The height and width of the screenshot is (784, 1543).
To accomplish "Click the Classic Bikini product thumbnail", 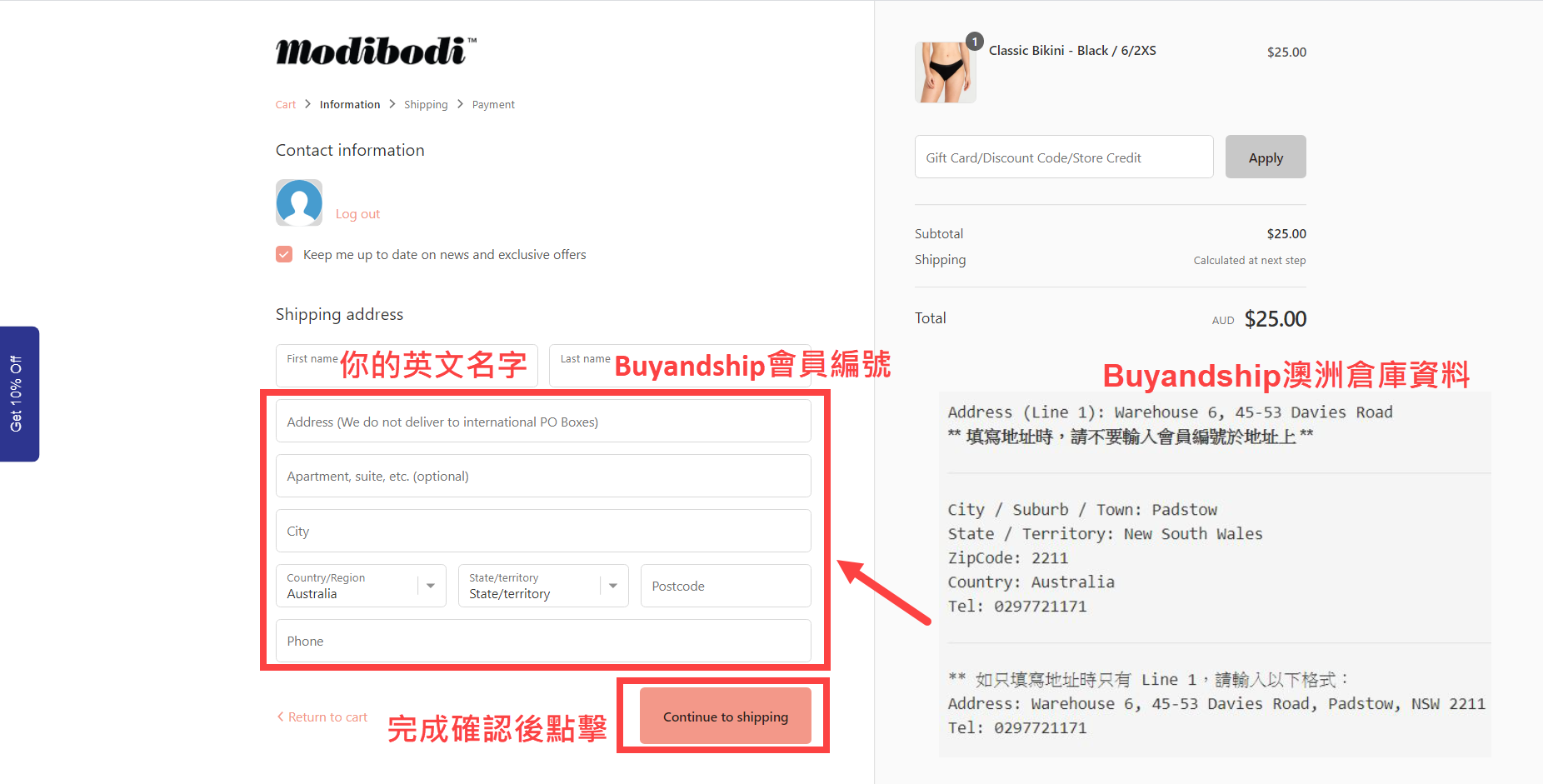I will tap(945, 72).
